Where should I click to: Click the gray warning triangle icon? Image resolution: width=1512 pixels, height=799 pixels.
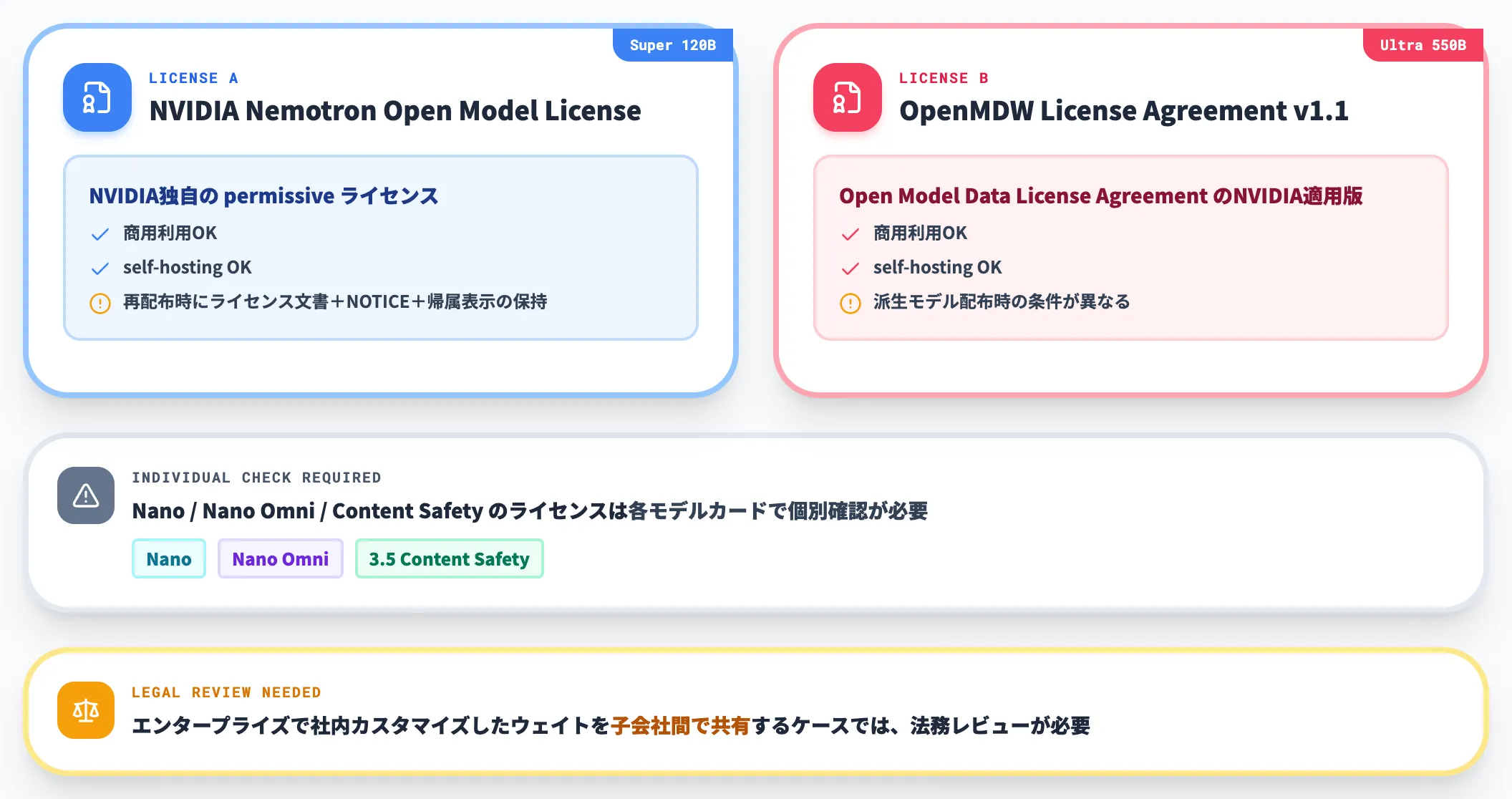point(86,495)
